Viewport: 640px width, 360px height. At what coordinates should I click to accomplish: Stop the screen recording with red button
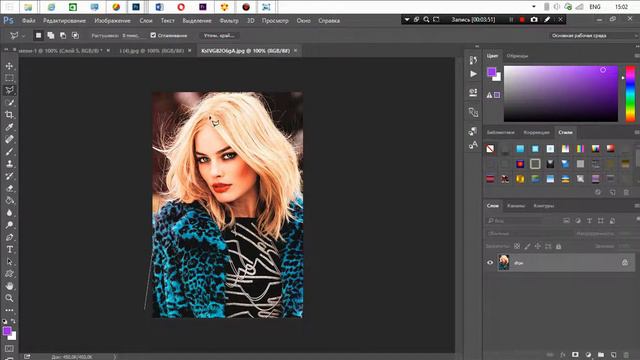pyautogui.click(x=522, y=20)
